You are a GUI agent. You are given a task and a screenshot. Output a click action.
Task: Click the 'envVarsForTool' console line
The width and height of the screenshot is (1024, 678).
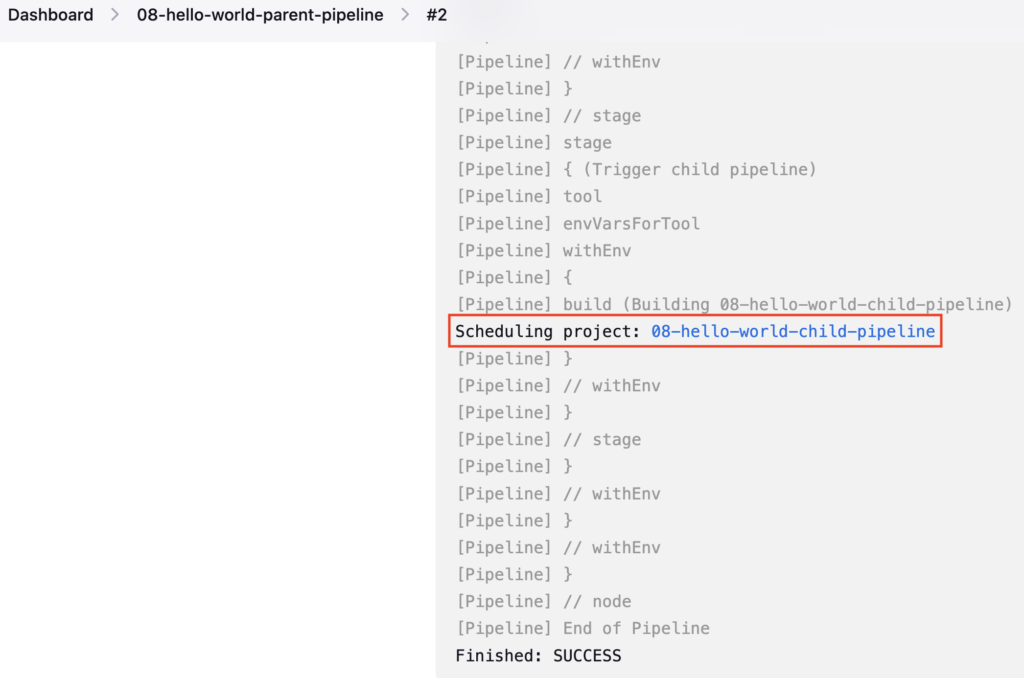pos(578,223)
